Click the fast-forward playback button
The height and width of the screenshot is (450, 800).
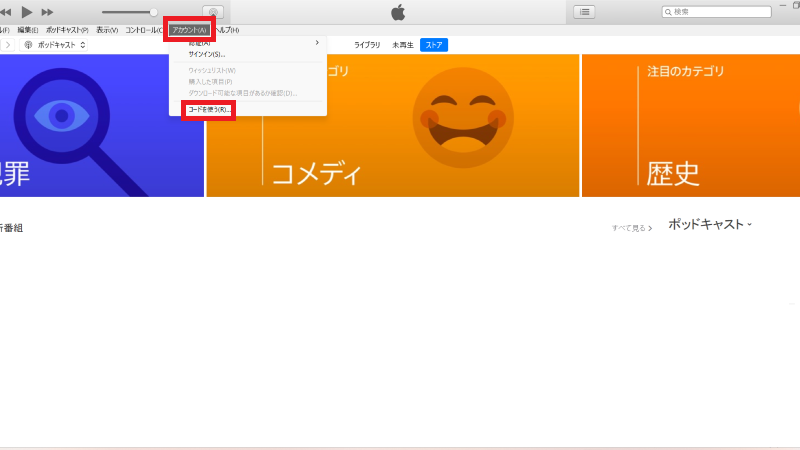(x=47, y=12)
